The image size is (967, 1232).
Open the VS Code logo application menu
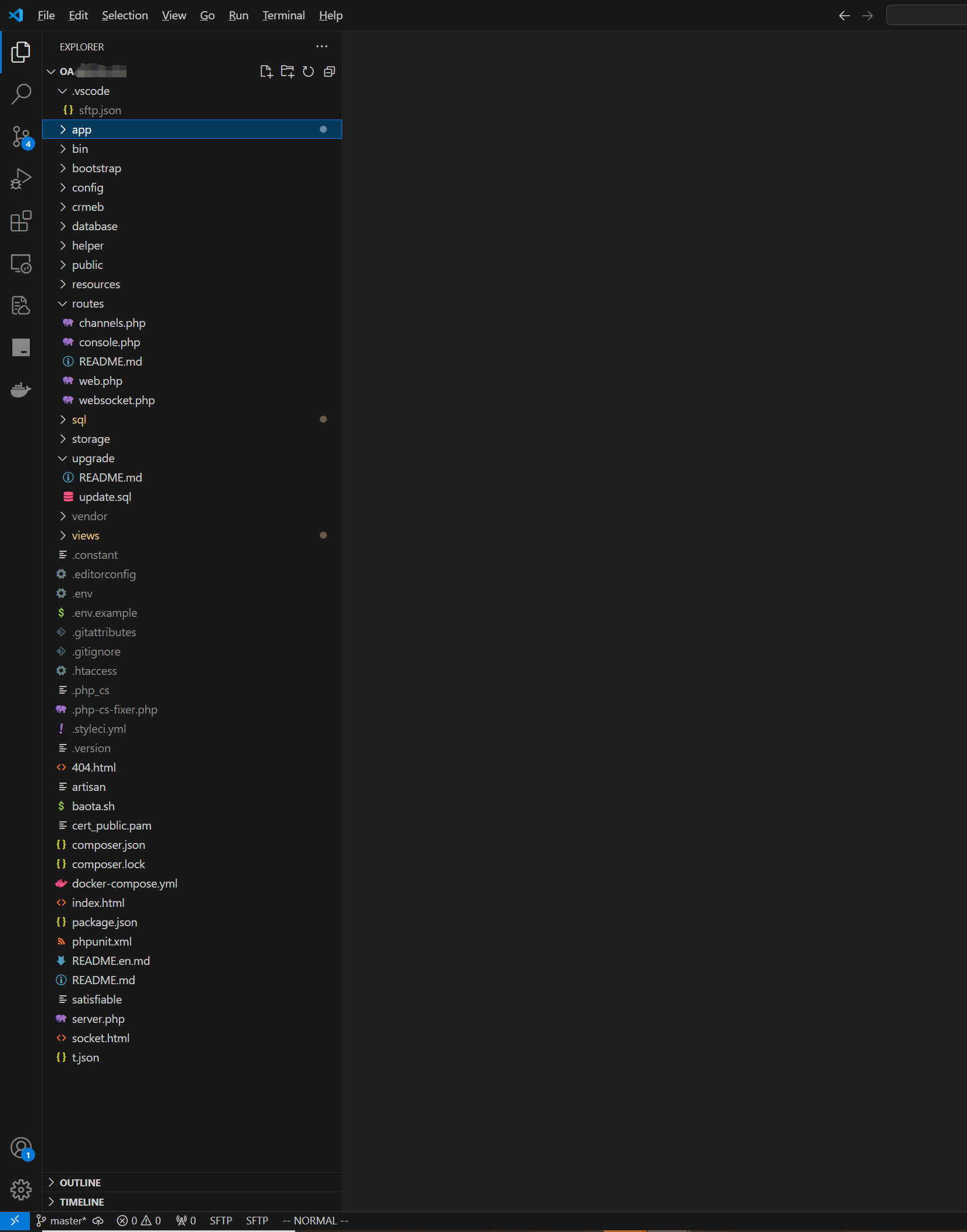16,15
